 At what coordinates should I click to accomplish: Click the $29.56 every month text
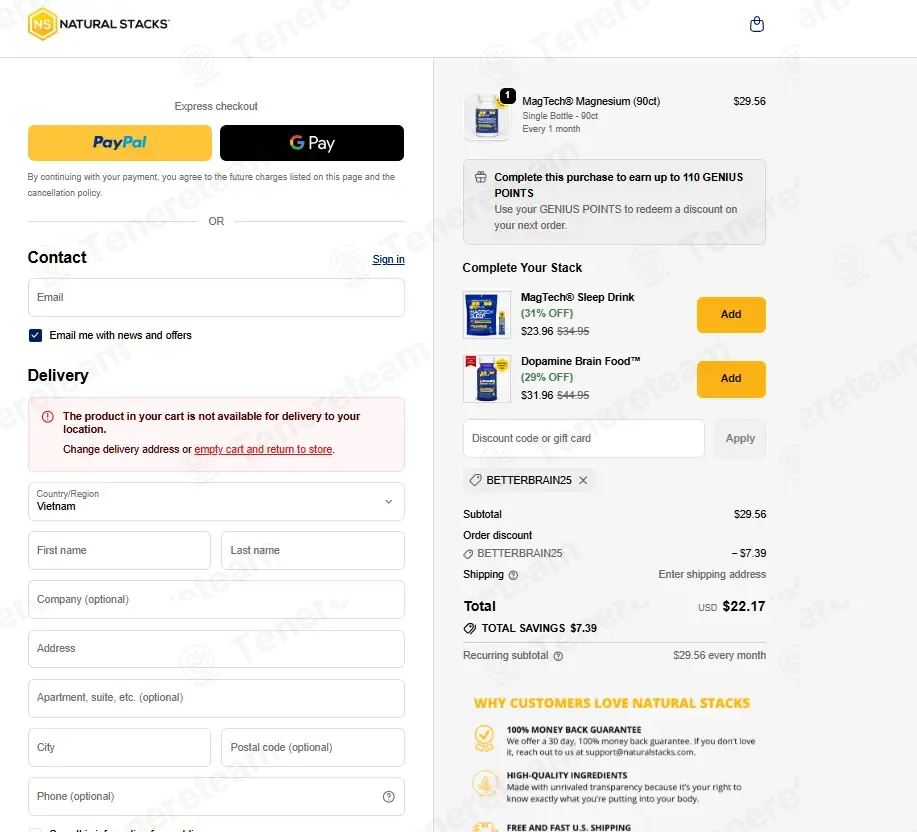pos(719,655)
